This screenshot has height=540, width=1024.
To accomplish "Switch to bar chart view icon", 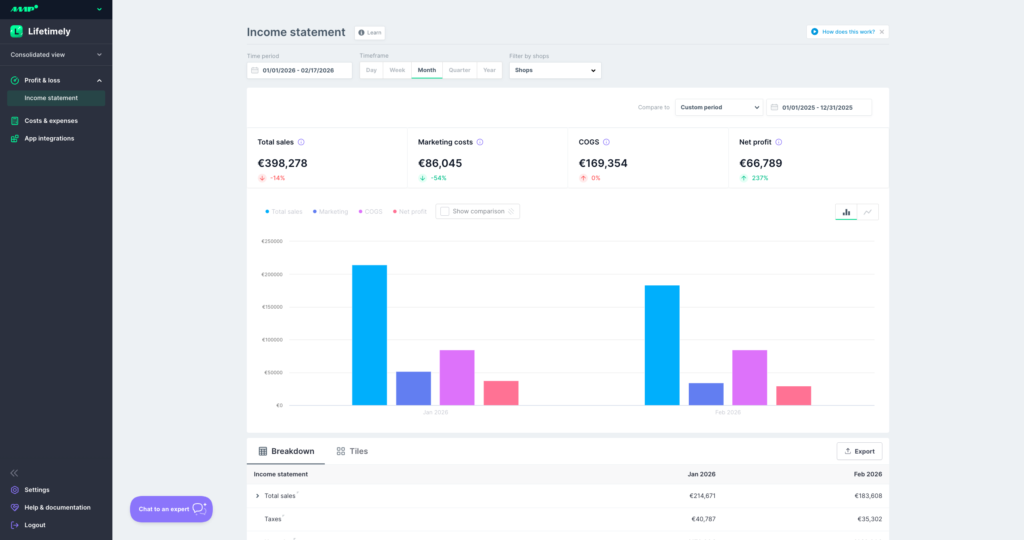I will point(846,212).
